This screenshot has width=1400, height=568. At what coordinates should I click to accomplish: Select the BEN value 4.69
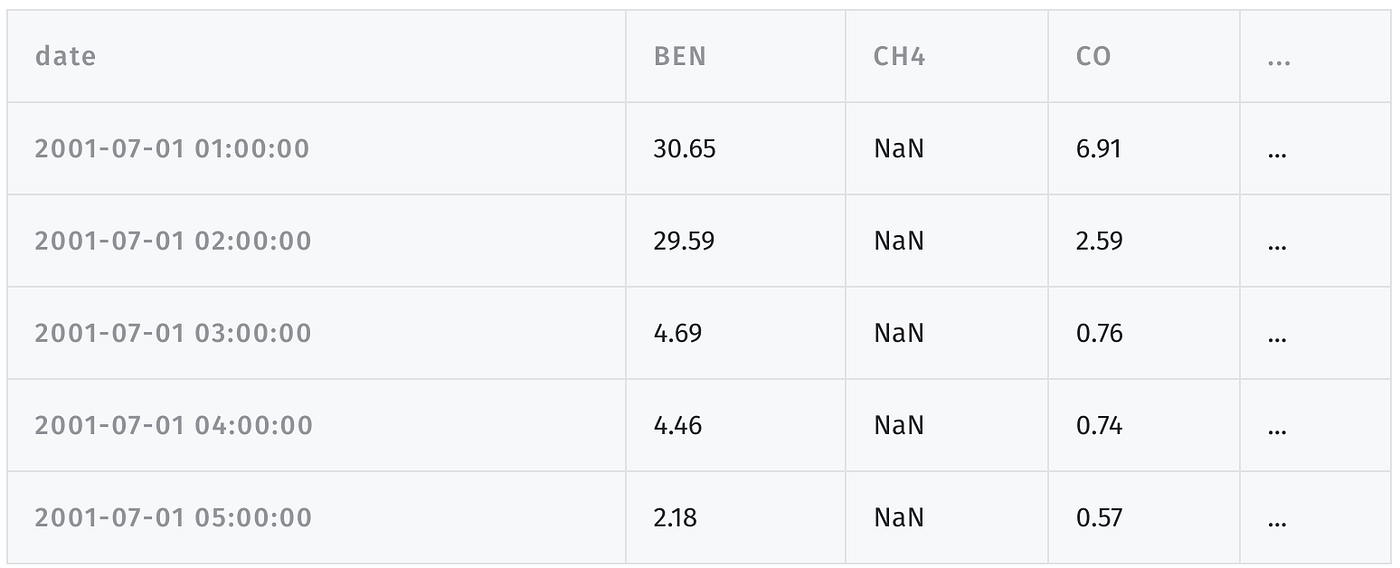(x=678, y=333)
